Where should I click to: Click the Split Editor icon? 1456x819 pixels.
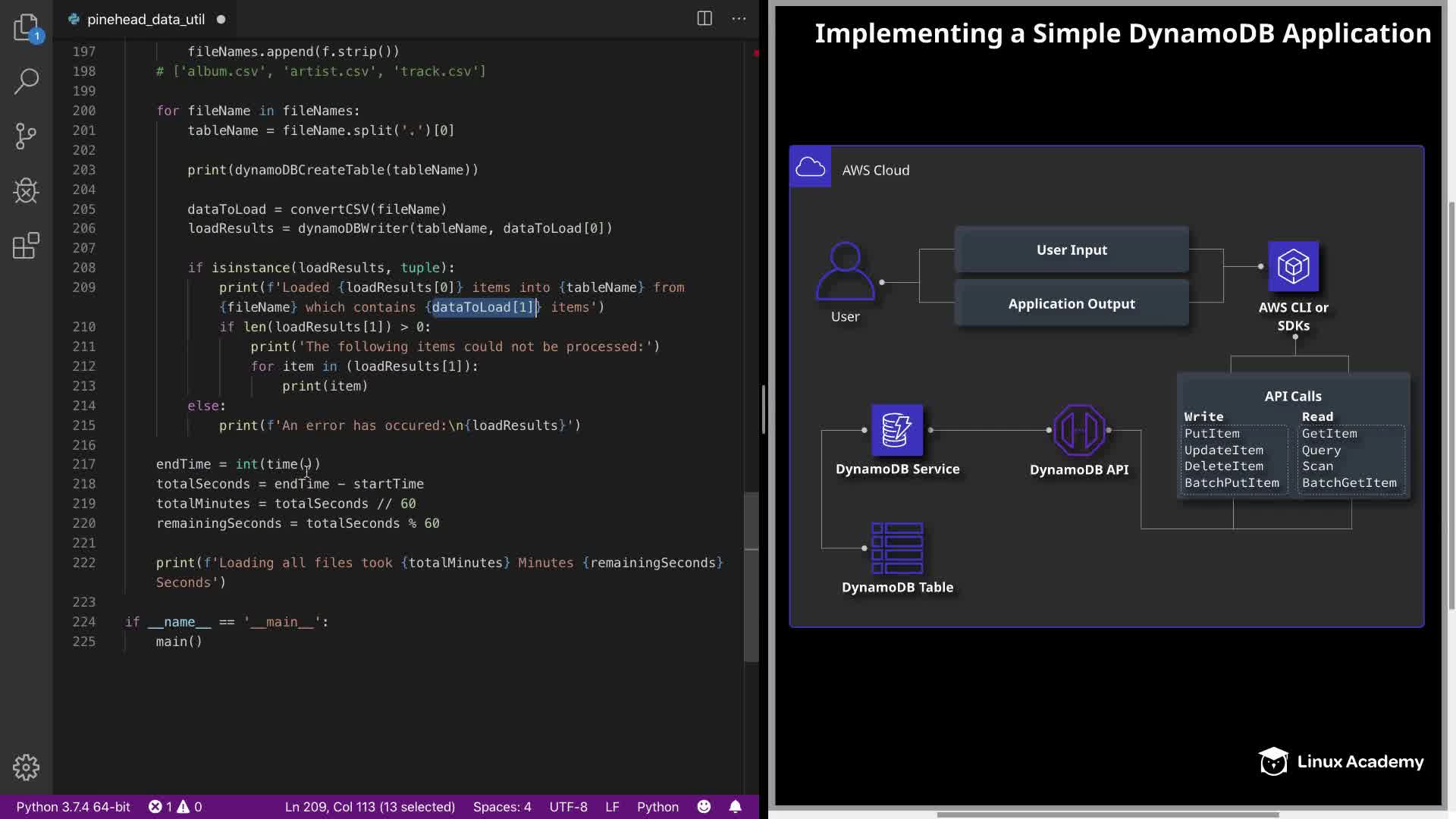pyautogui.click(x=704, y=19)
